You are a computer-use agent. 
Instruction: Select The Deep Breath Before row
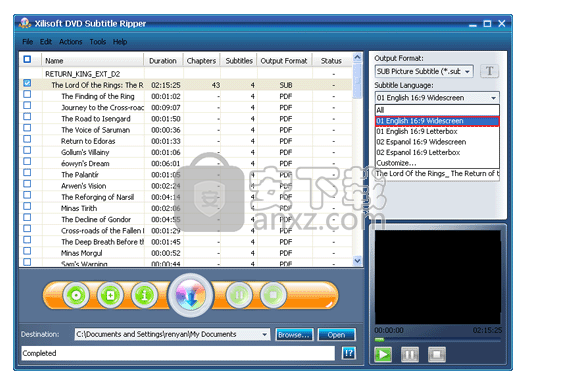pyautogui.click(x=186, y=242)
